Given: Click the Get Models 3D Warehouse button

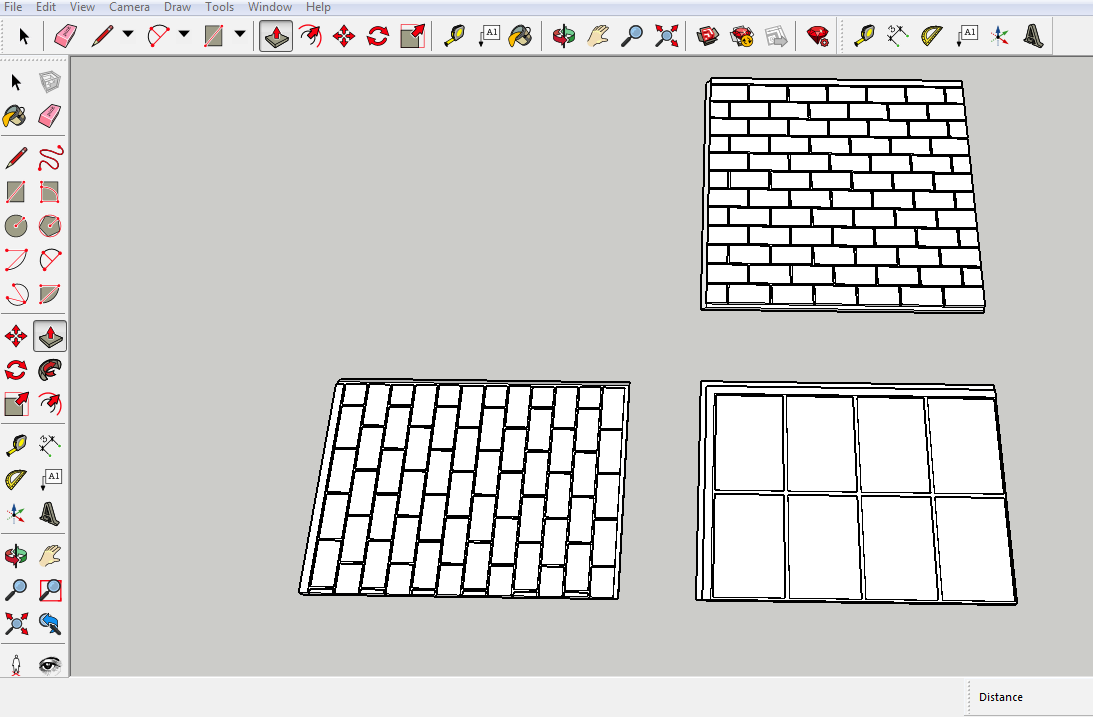Looking at the screenshot, I should 706,37.
